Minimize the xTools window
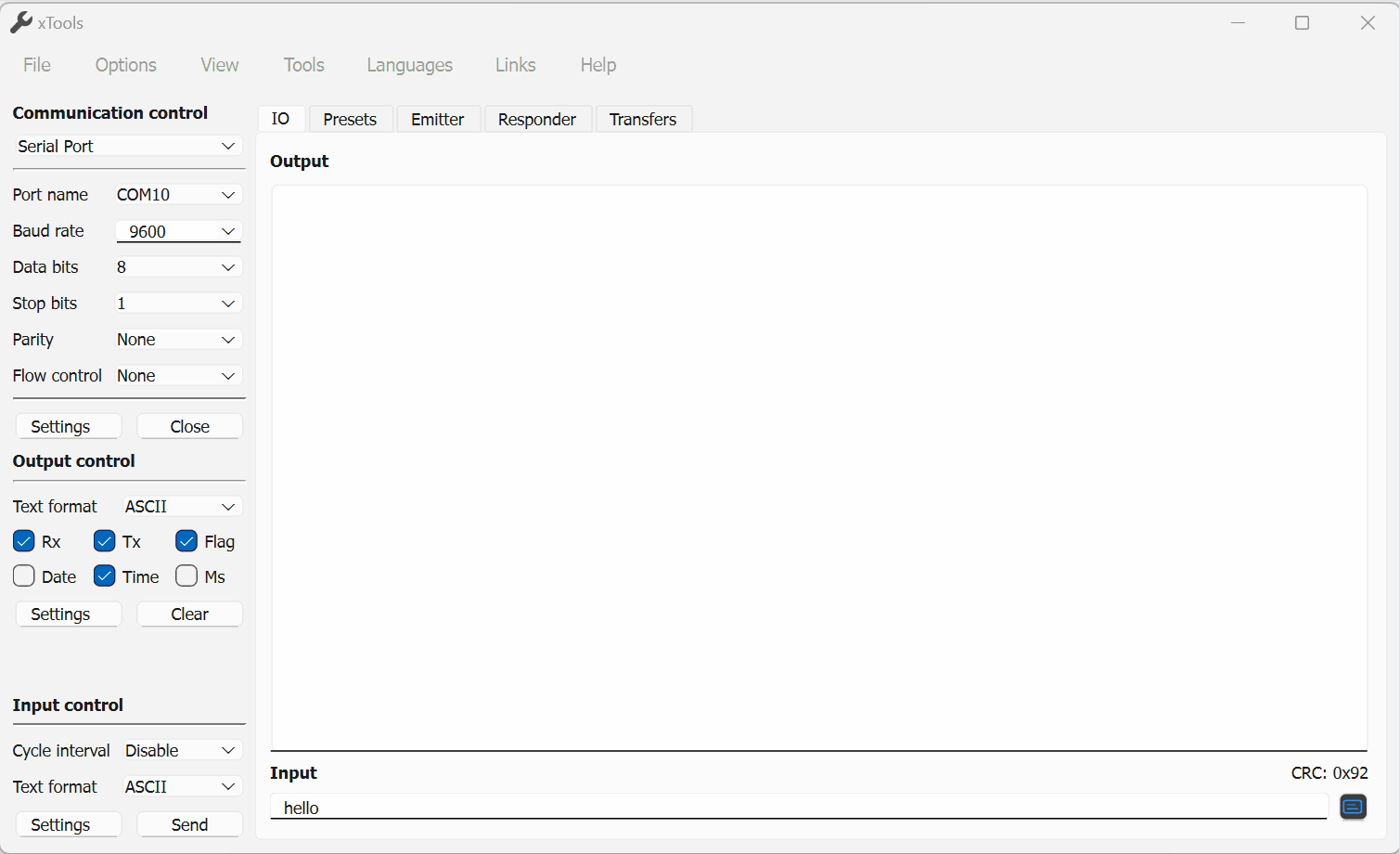 pyautogui.click(x=1238, y=23)
